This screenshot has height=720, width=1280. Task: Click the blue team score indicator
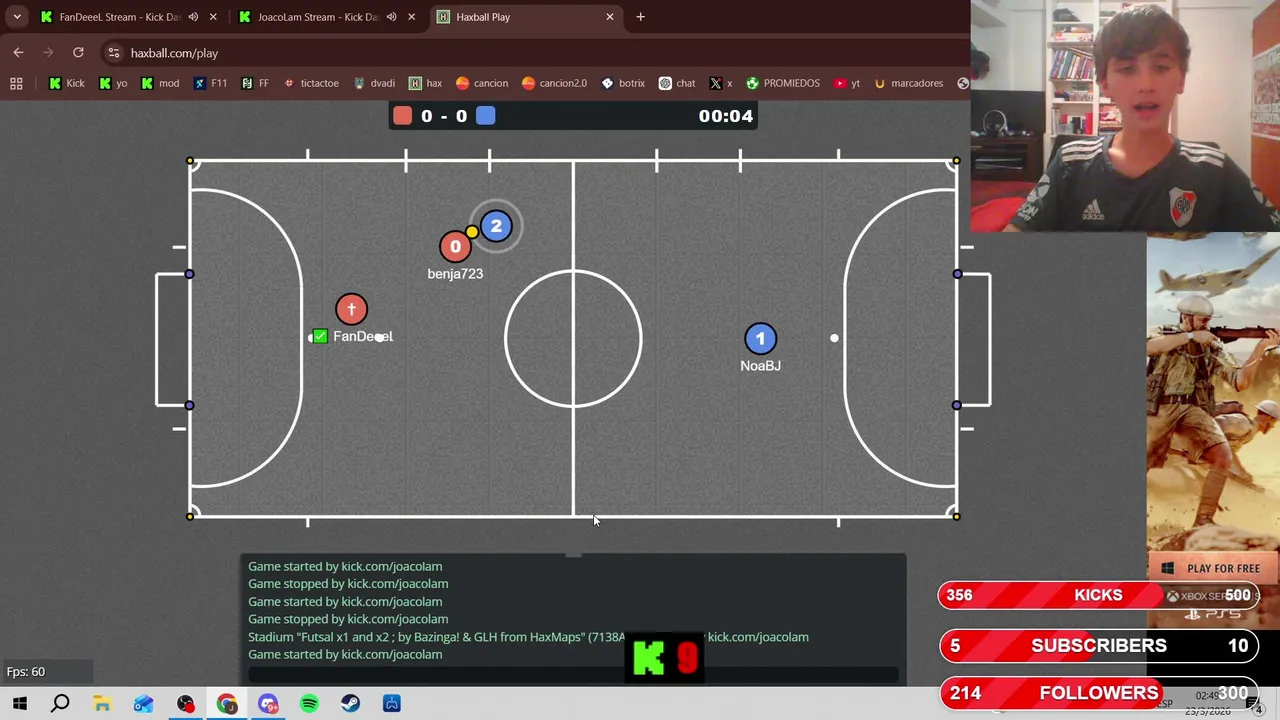point(485,116)
